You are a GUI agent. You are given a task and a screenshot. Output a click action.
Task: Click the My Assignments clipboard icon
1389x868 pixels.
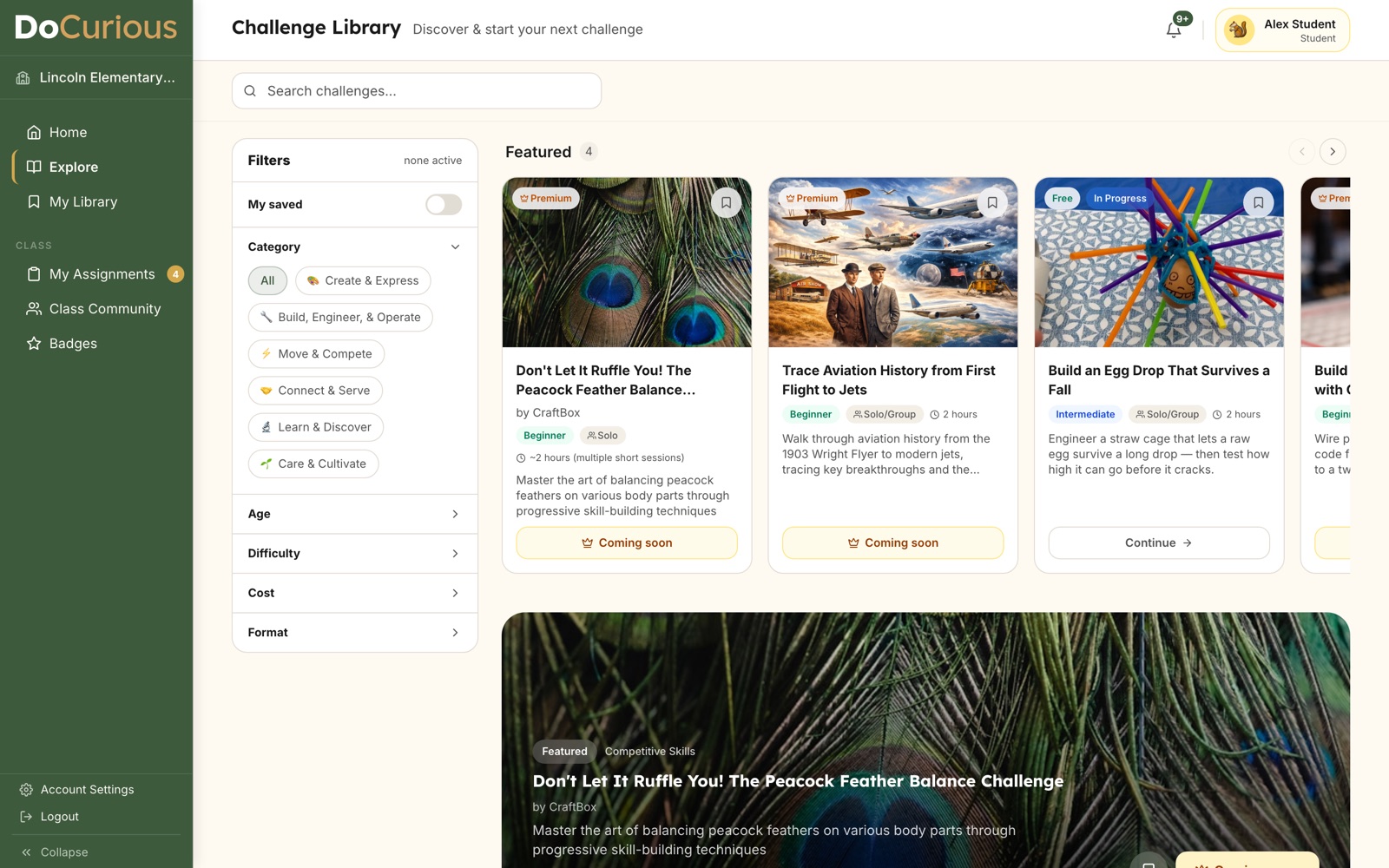point(34,274)
